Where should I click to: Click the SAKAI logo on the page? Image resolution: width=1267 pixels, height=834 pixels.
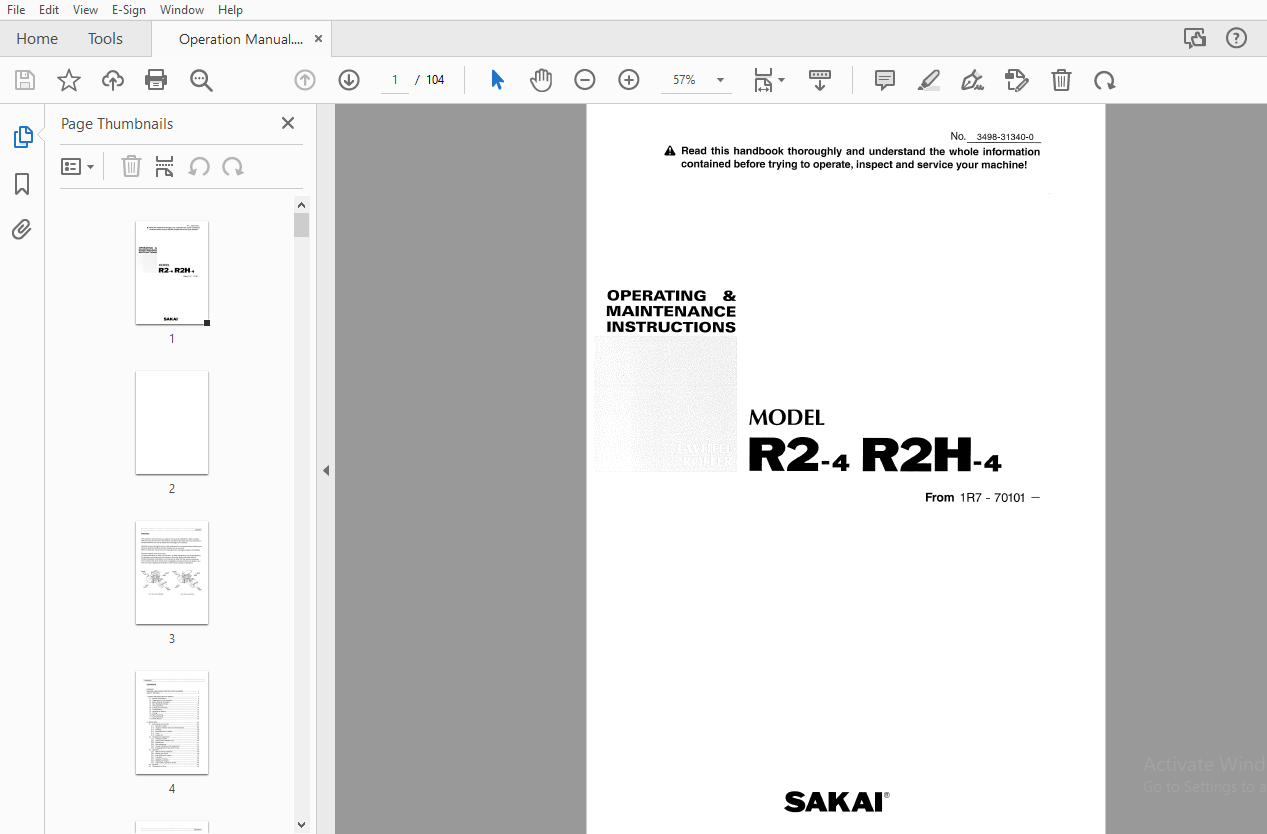click(x=836, y=802)
